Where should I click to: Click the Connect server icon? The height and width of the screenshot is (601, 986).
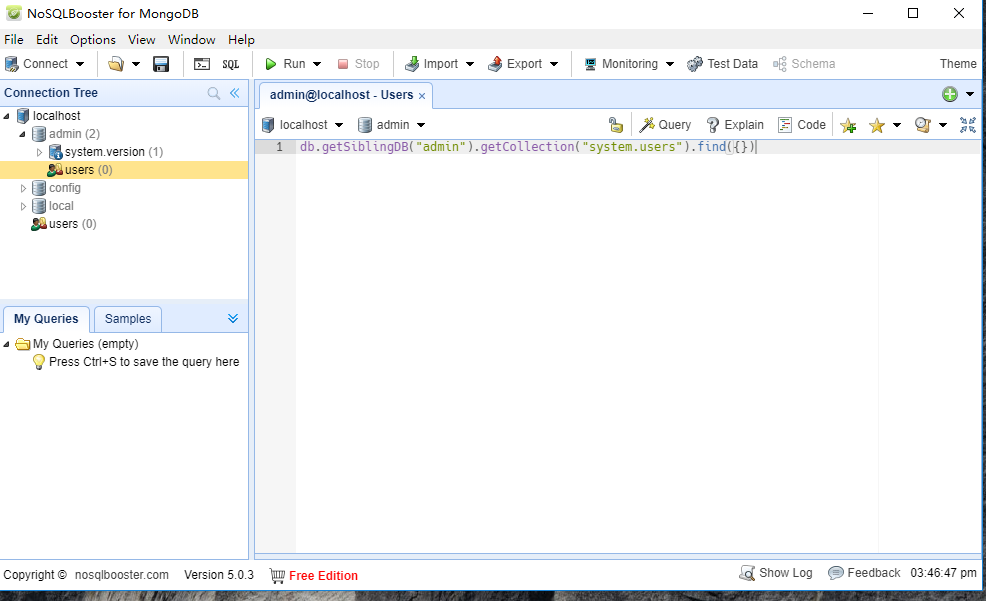pos(12,64)
